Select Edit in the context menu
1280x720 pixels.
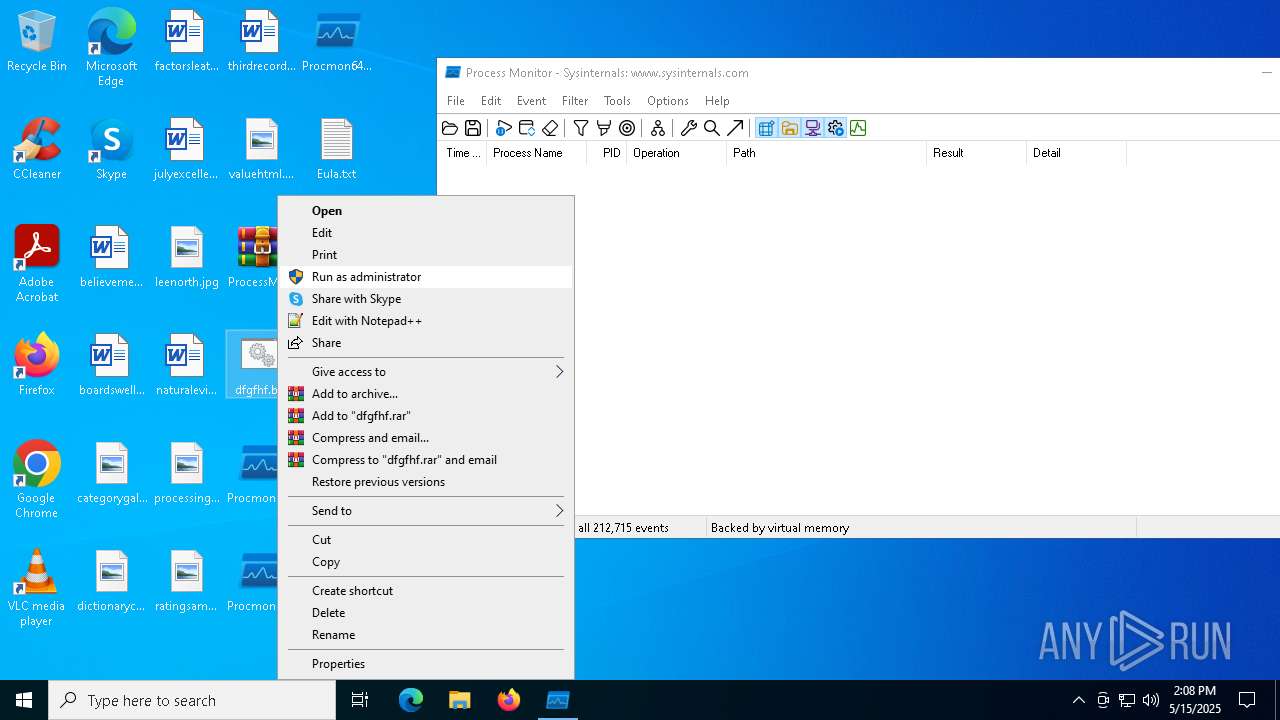tap(426, 233)
